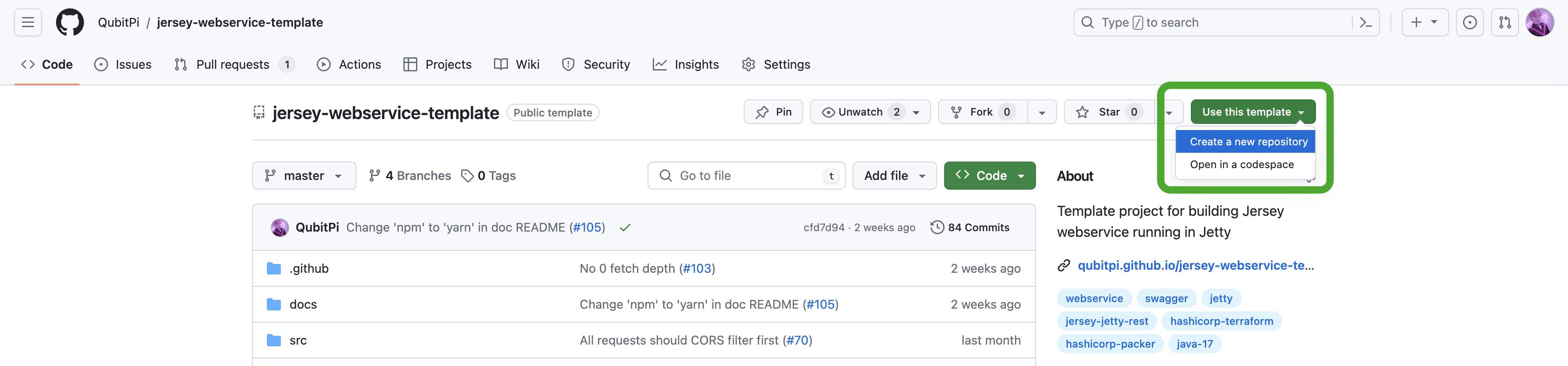Open the Pull requests tab
This screenshot has width=1568, height=366.
234,64
